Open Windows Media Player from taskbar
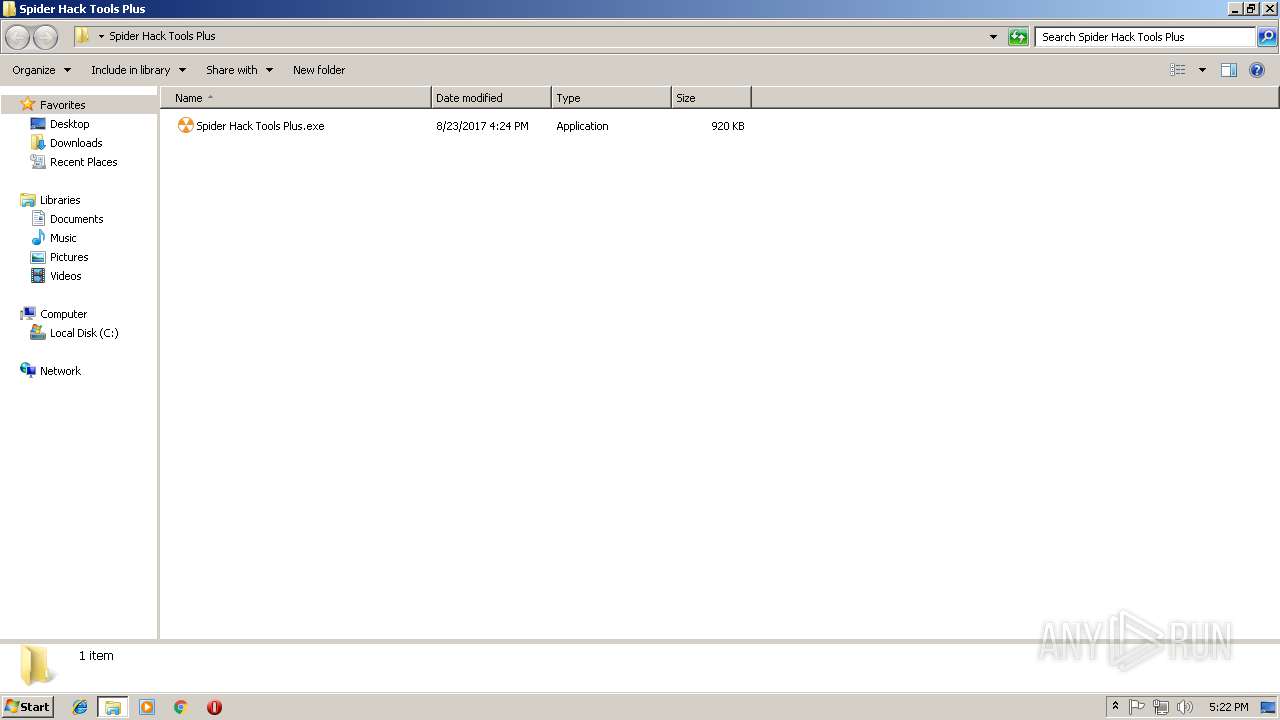This screenshot has width=1280, height=720. [x=147, y=707]
